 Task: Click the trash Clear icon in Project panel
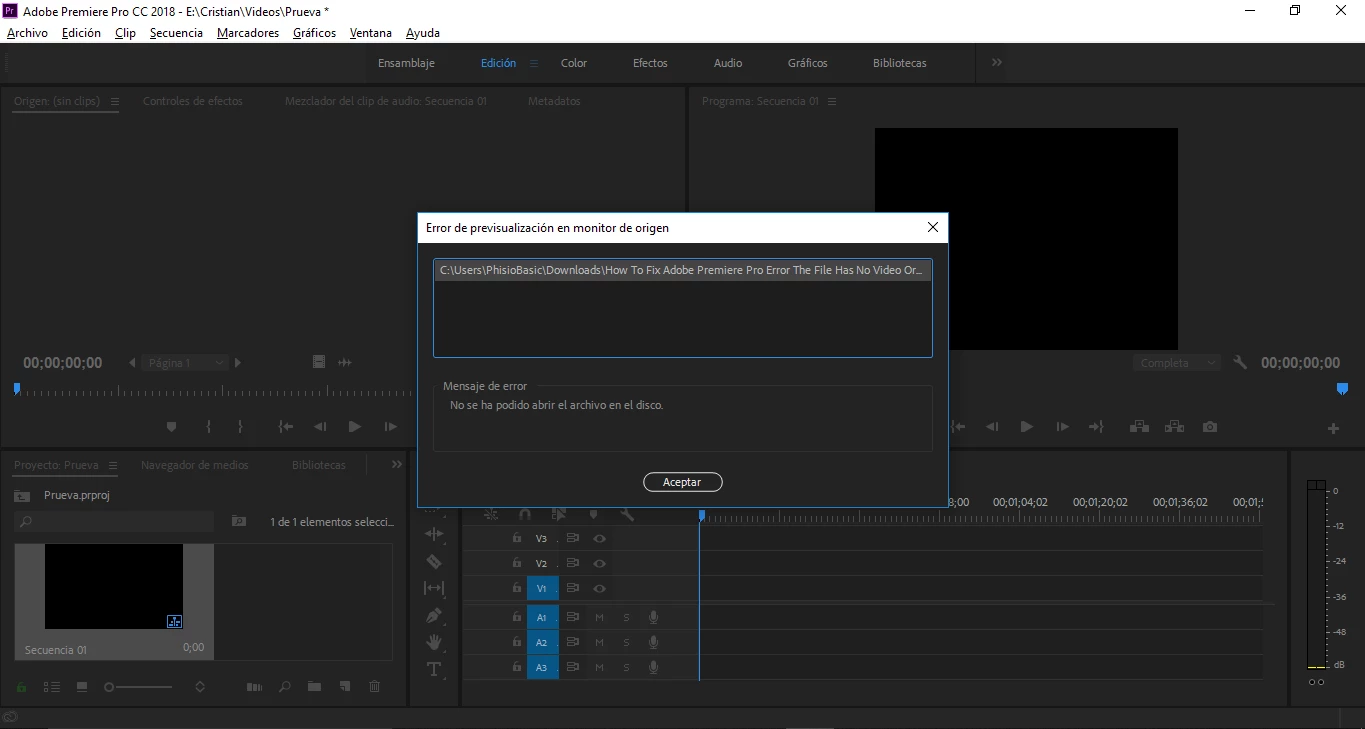coord(375,687)
